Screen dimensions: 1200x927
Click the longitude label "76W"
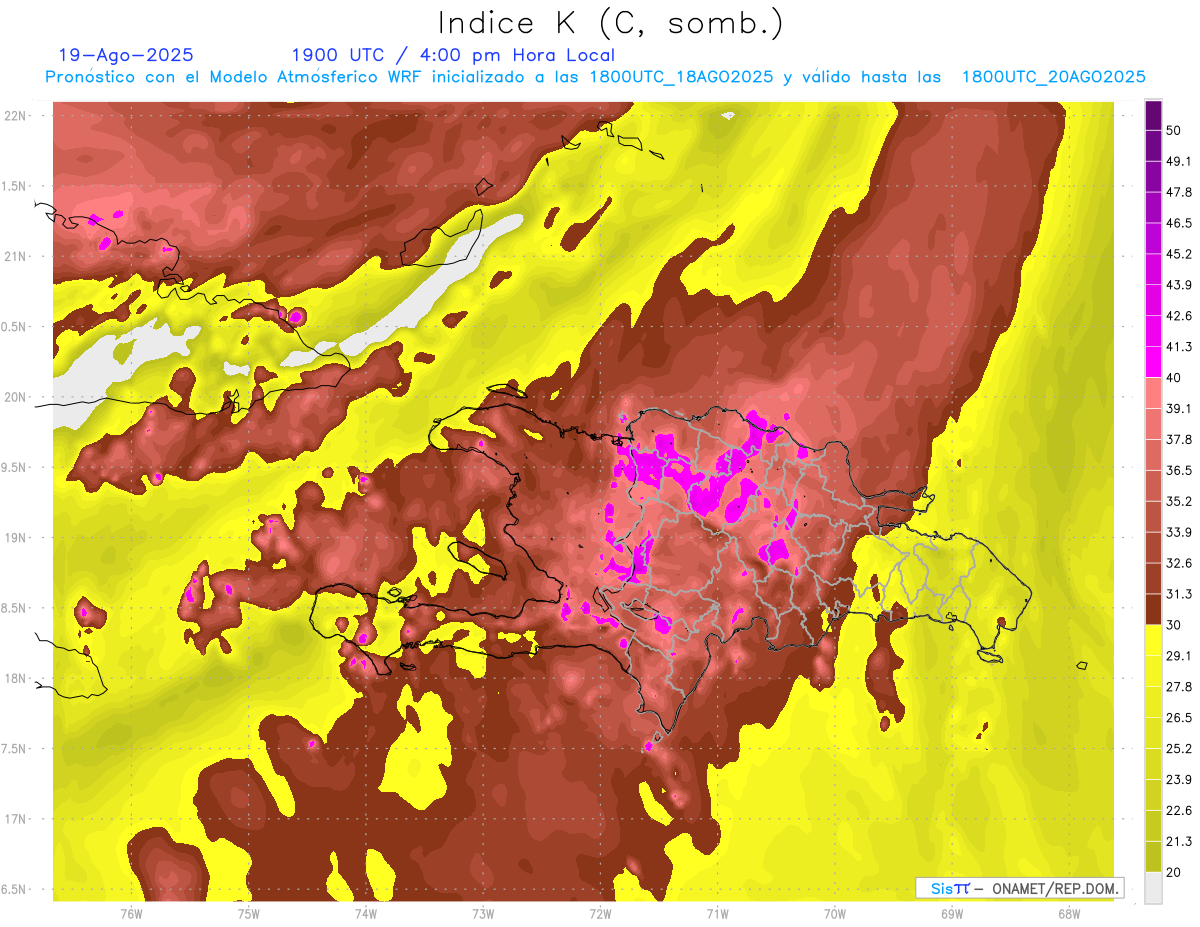pyautogui.click(x=131, y=913)
